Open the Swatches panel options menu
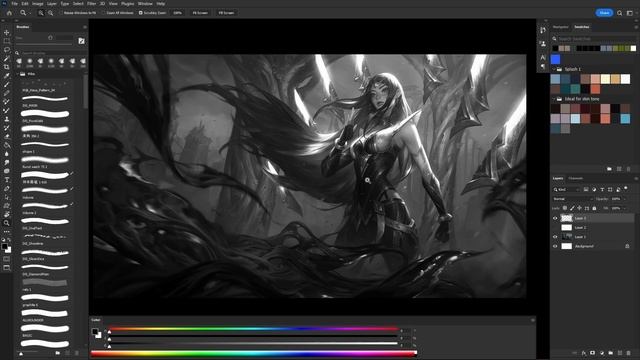The width and height of the screenshot is (640, 360). coord(636,27)
